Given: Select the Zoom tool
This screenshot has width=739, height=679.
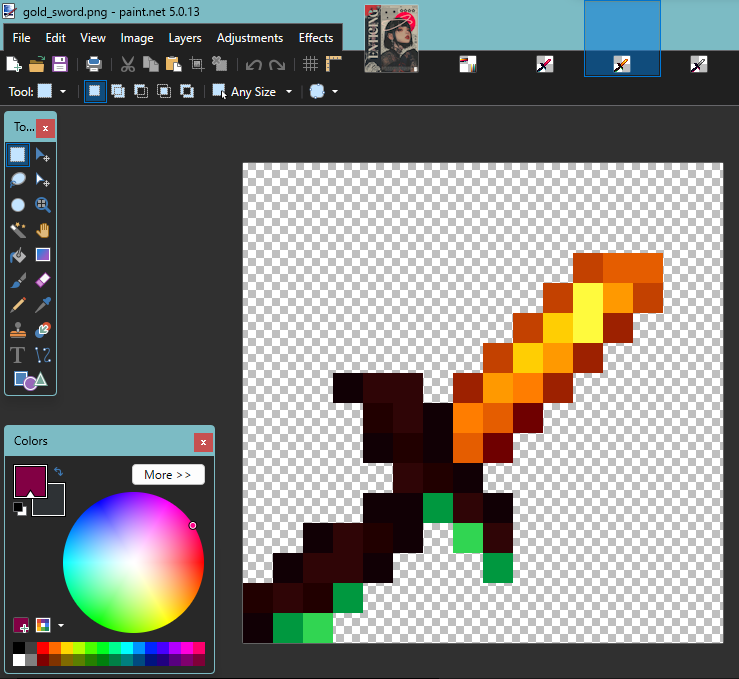Looking at the screenshot, I should click(x=43, y=205).
